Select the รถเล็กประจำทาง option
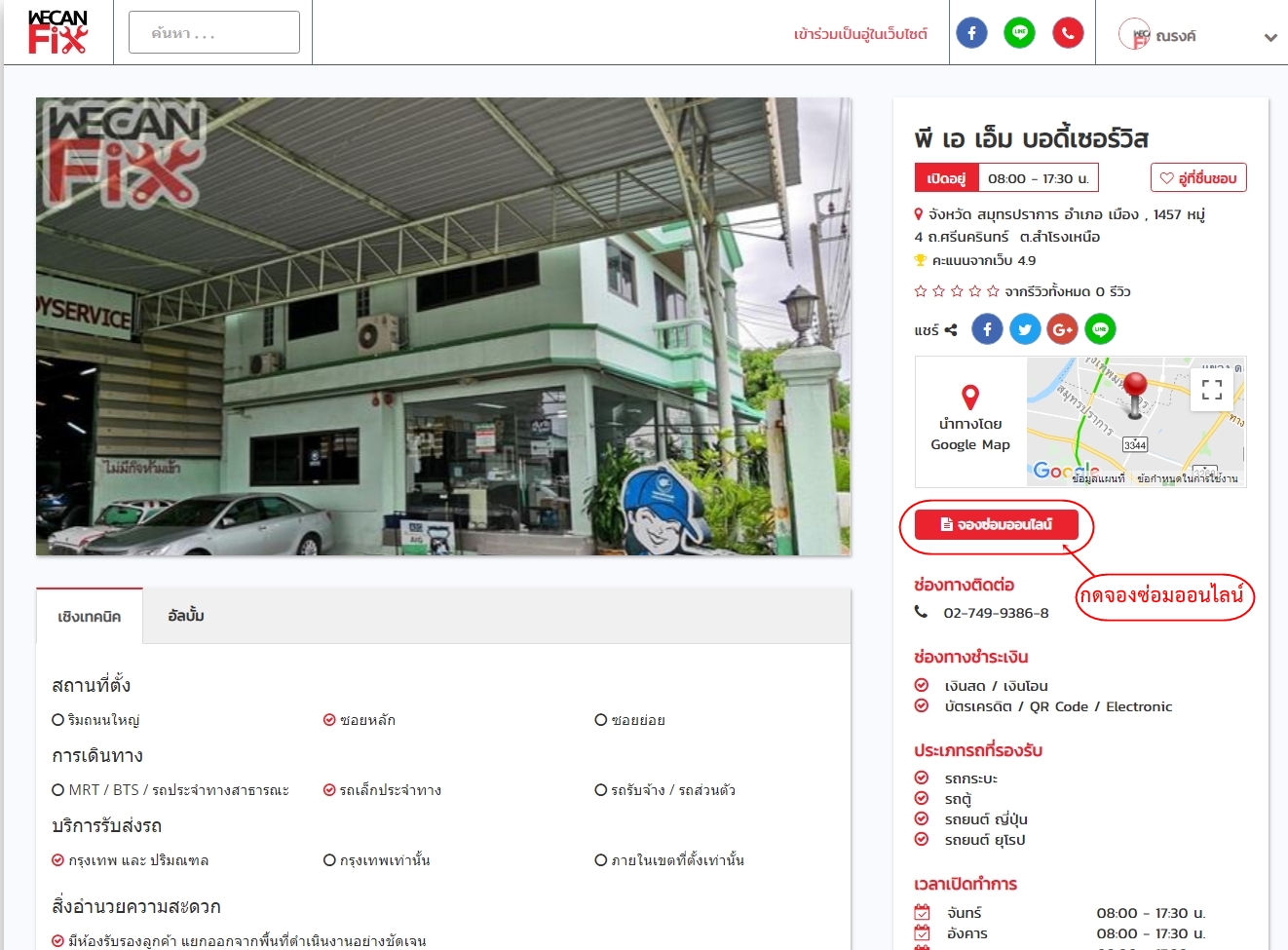The height and width of the screenshot is (950, 1288). click(x=382, y=790)
